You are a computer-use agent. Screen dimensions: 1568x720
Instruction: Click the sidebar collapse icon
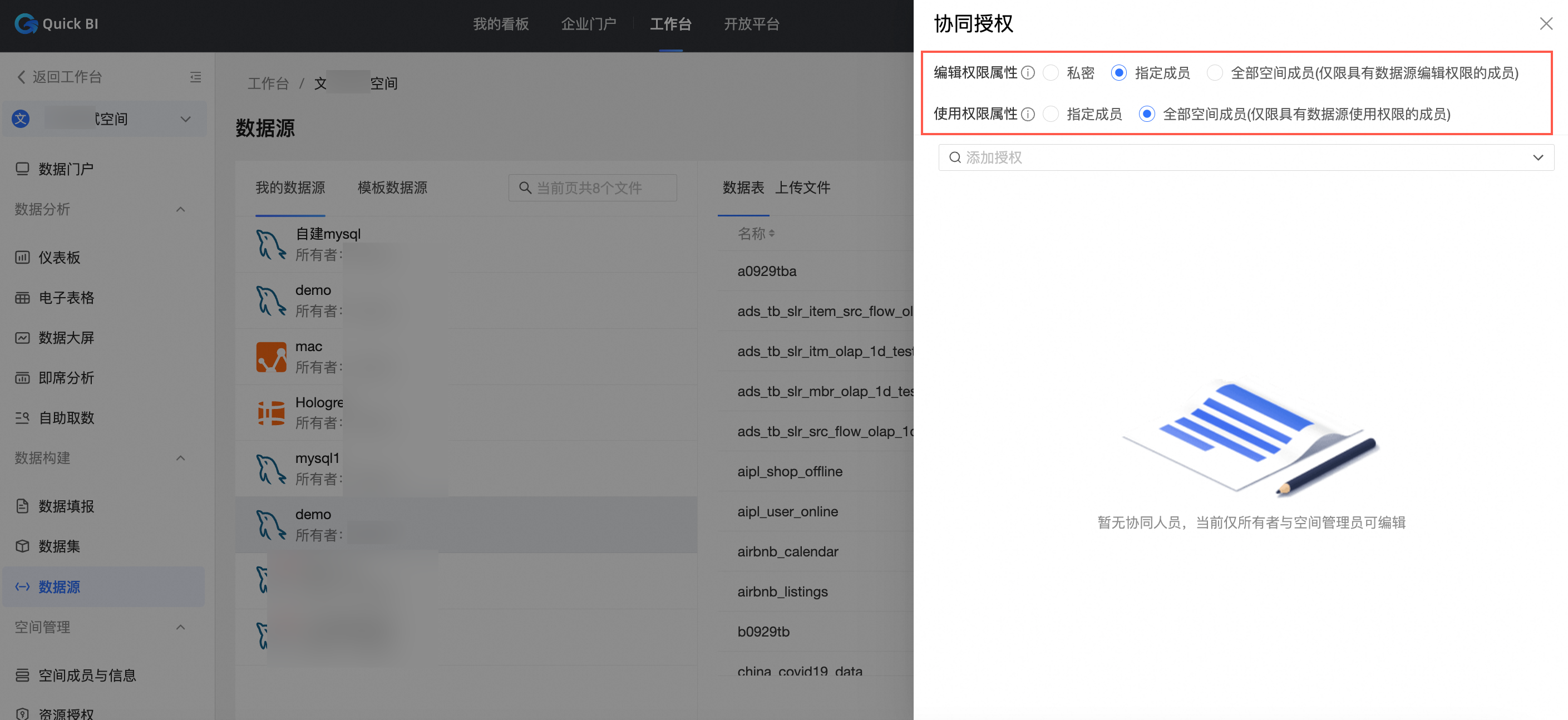point(195,77)
